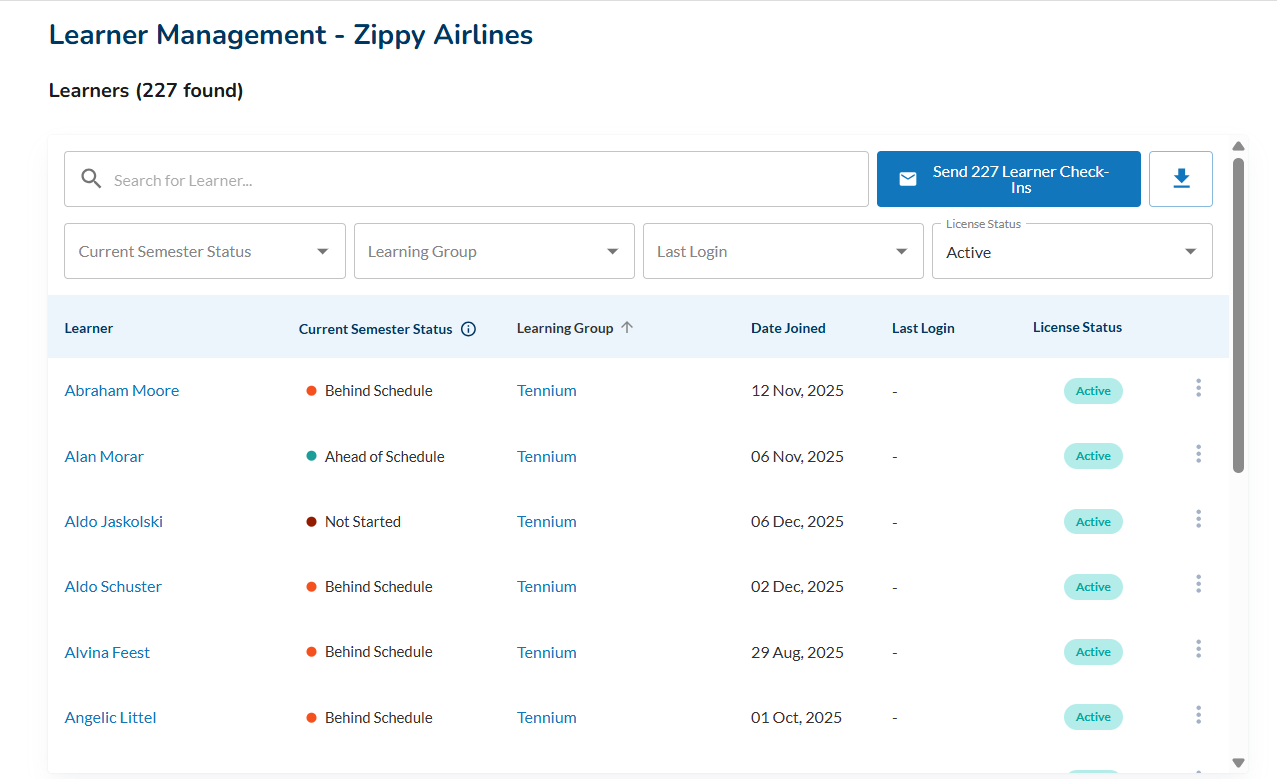Screen dimensions: 1277x779
Task: Open row actions menu for Aldo Schuster
Action: pos(1198,584)
